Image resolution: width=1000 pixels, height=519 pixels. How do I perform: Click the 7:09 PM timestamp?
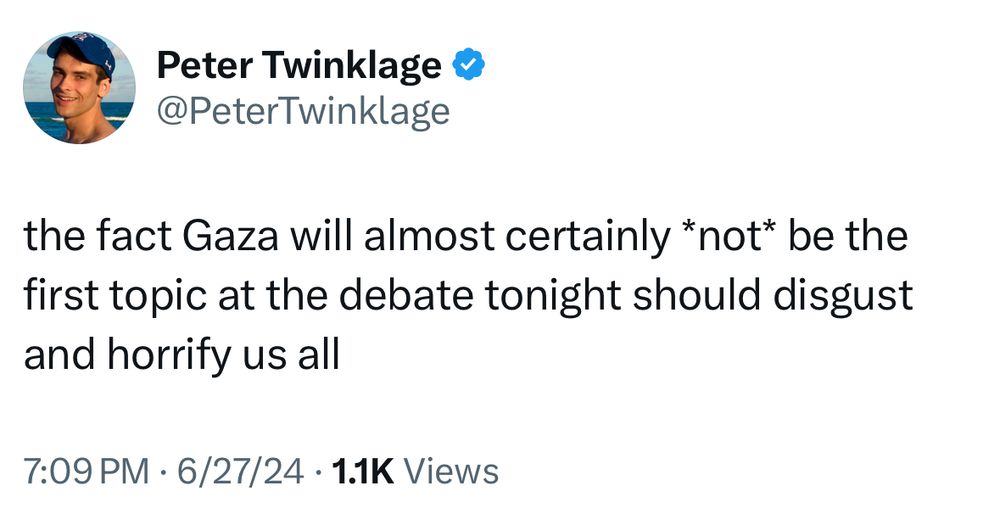pyautogui.click(x=86, y=469)
